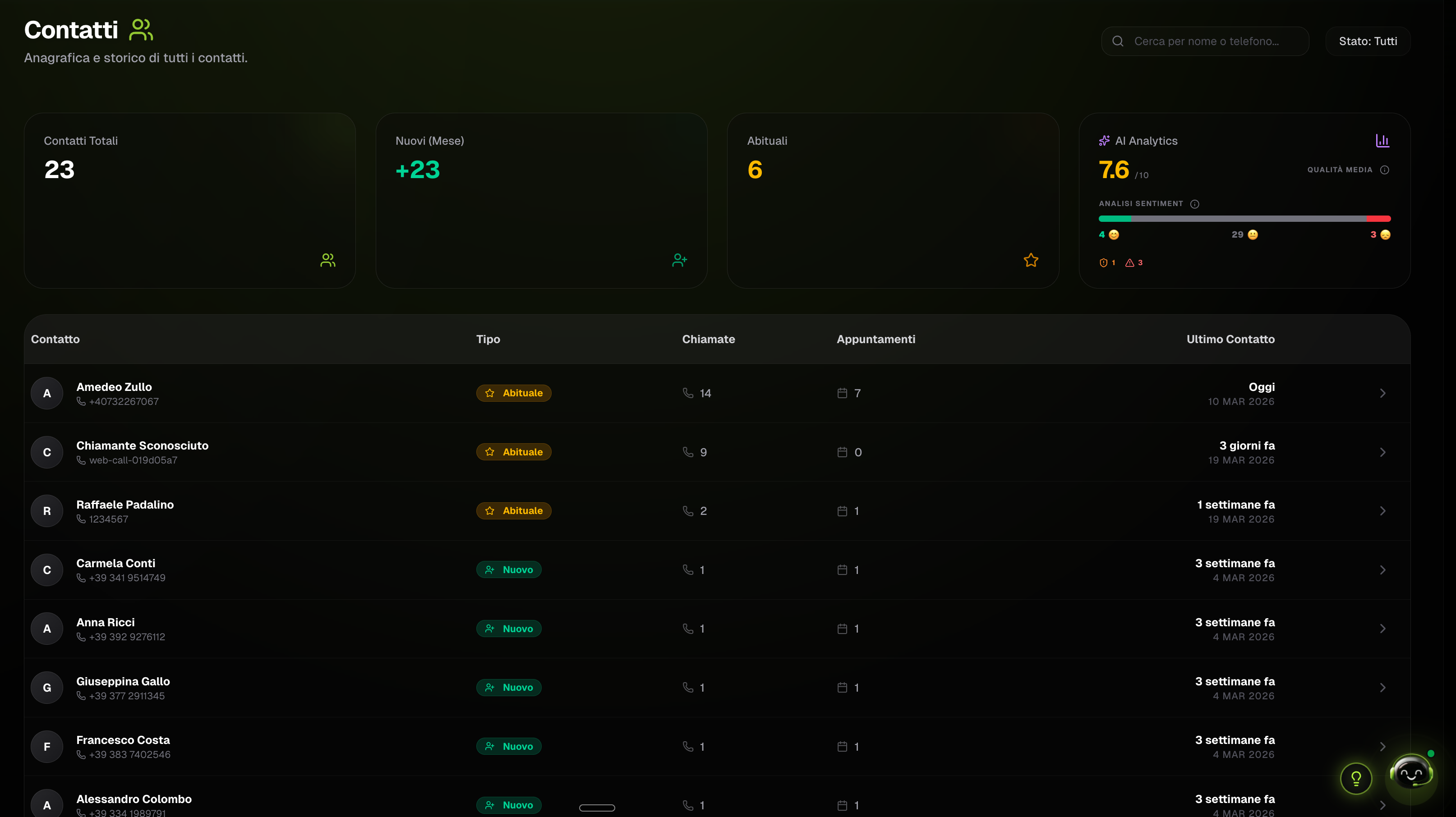Click the red warning triangle alert icon

coord(1129,263)
